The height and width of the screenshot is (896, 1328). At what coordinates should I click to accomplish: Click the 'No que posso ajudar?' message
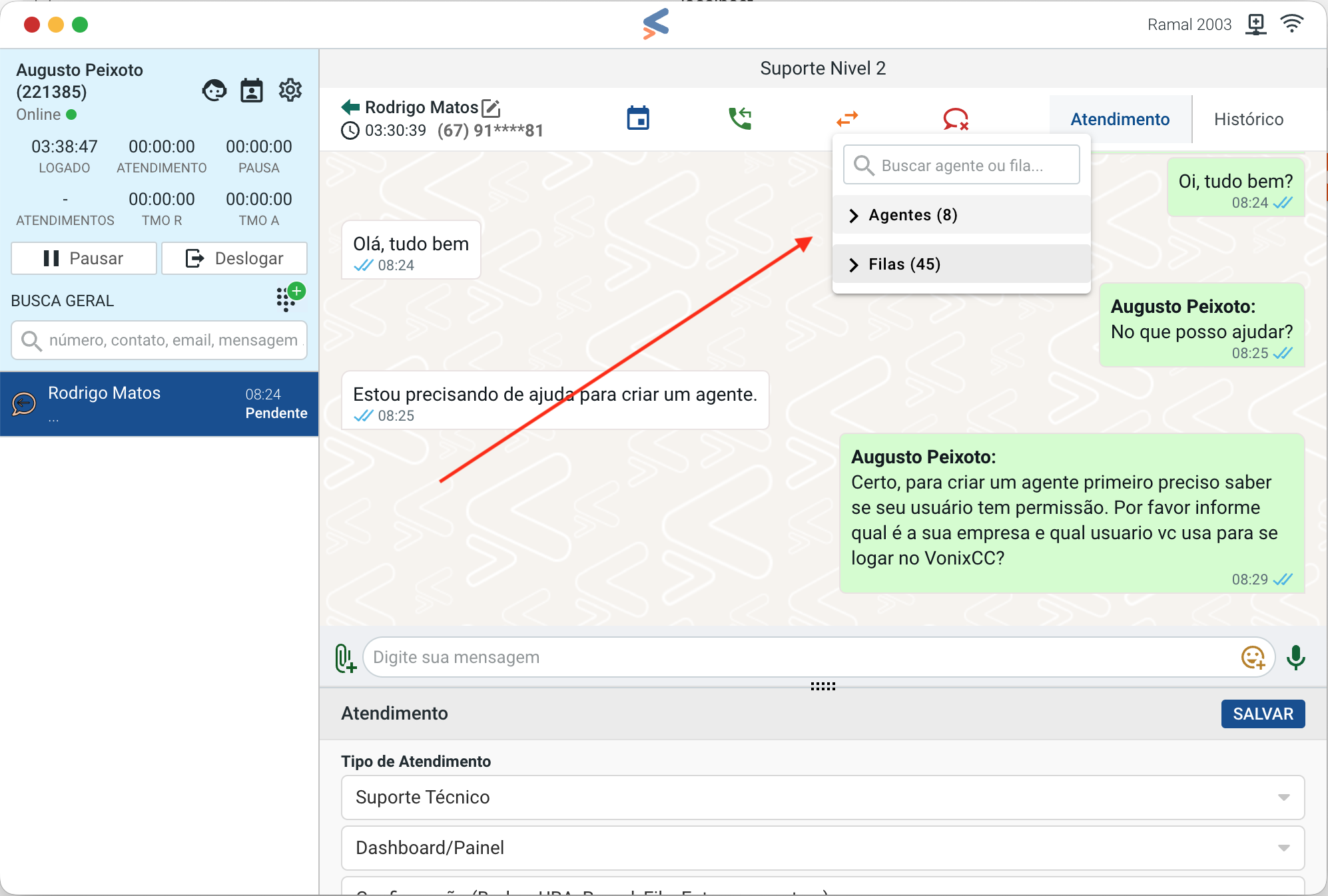(1201, 325)
